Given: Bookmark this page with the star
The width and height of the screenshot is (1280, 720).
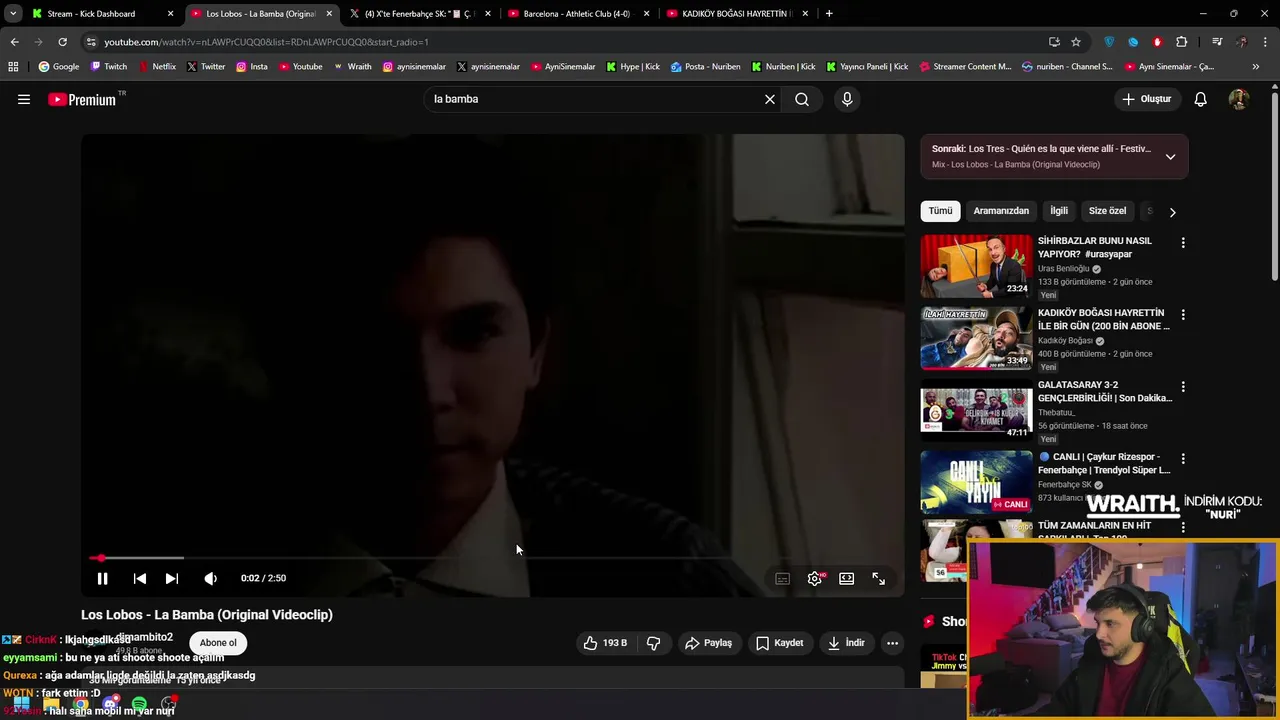Looking at the screenshot, I should [1076, 42].
